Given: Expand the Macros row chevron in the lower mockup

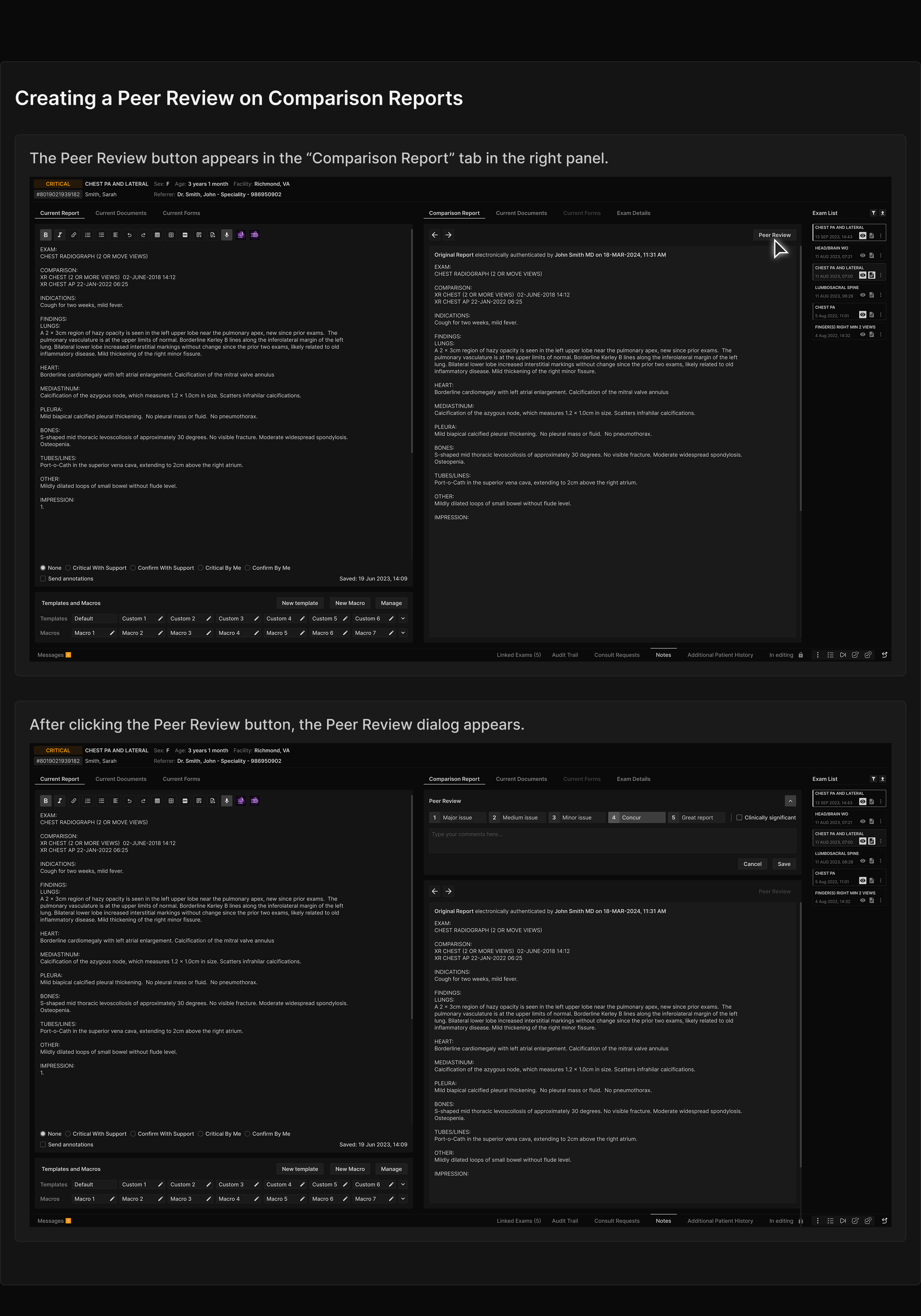Looking at the screenshot, I should tap(403, 1199).
